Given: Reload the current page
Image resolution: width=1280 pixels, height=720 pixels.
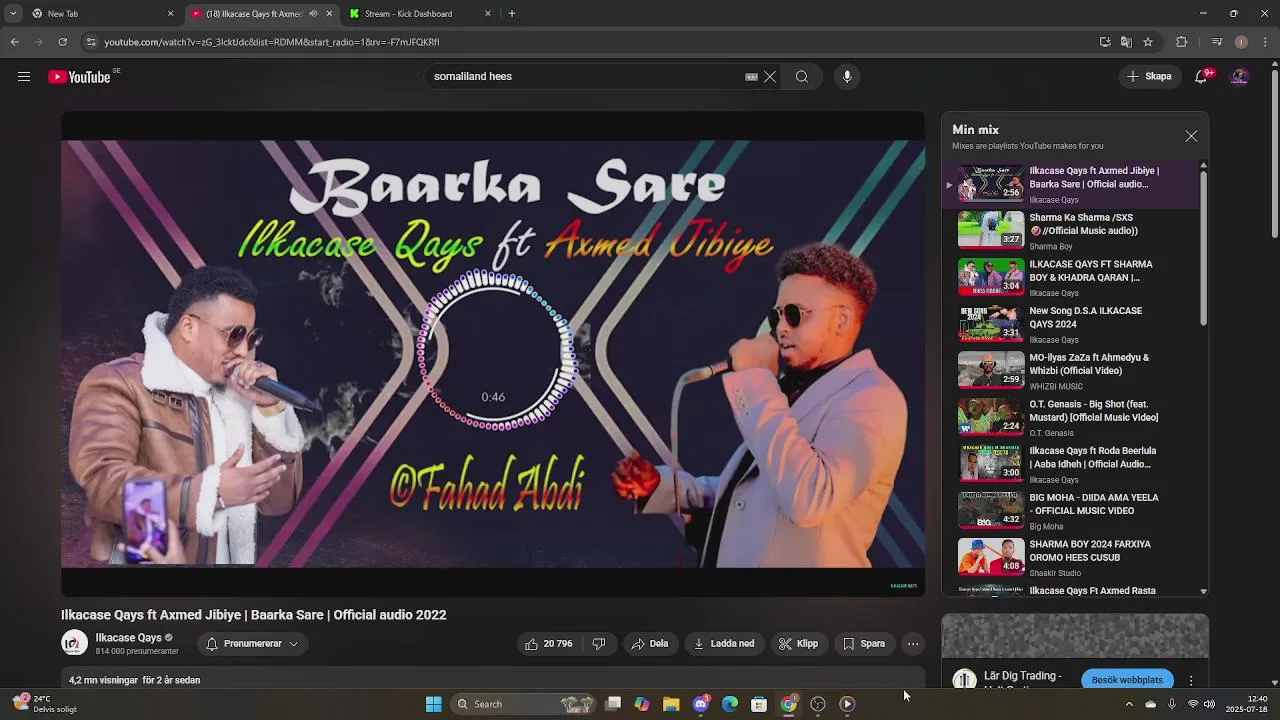Looking at the screenshot, I should [x=62, y=42].
